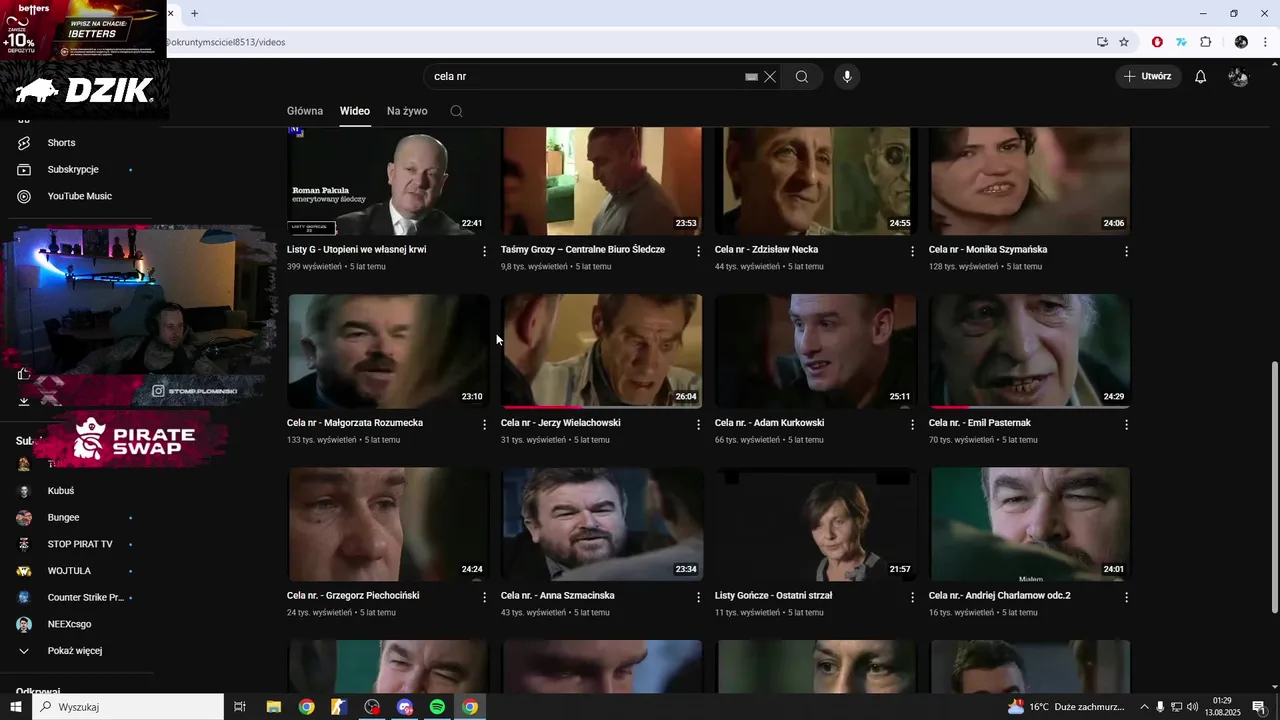
Task: Open options for Anna Szmacinska video
Action: tap(699, 597)
